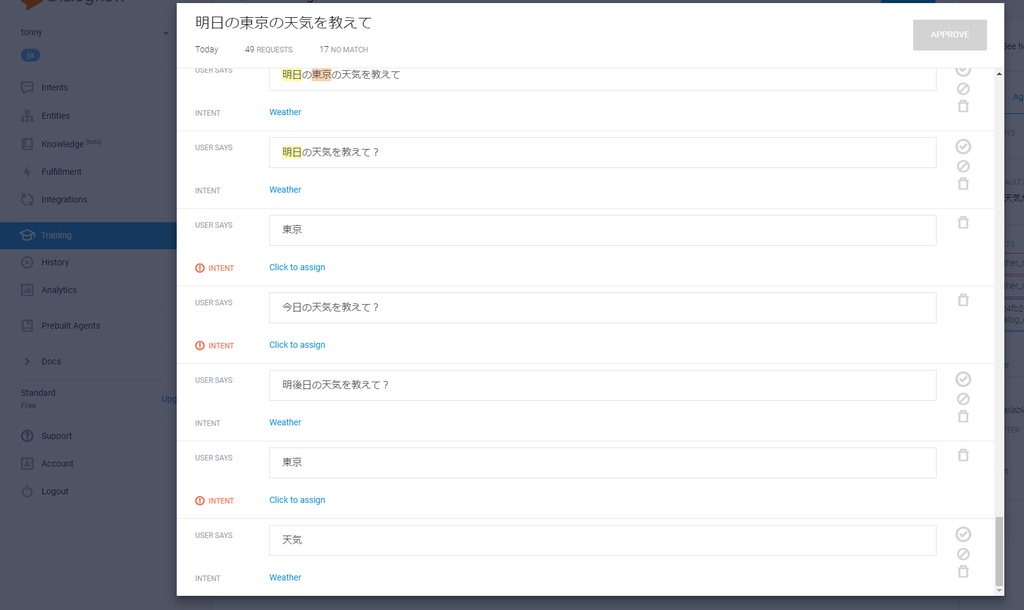
Task: Click the 明日の天気を教えて？ input field
Action: pyautogui.click(x=603, y=153)
